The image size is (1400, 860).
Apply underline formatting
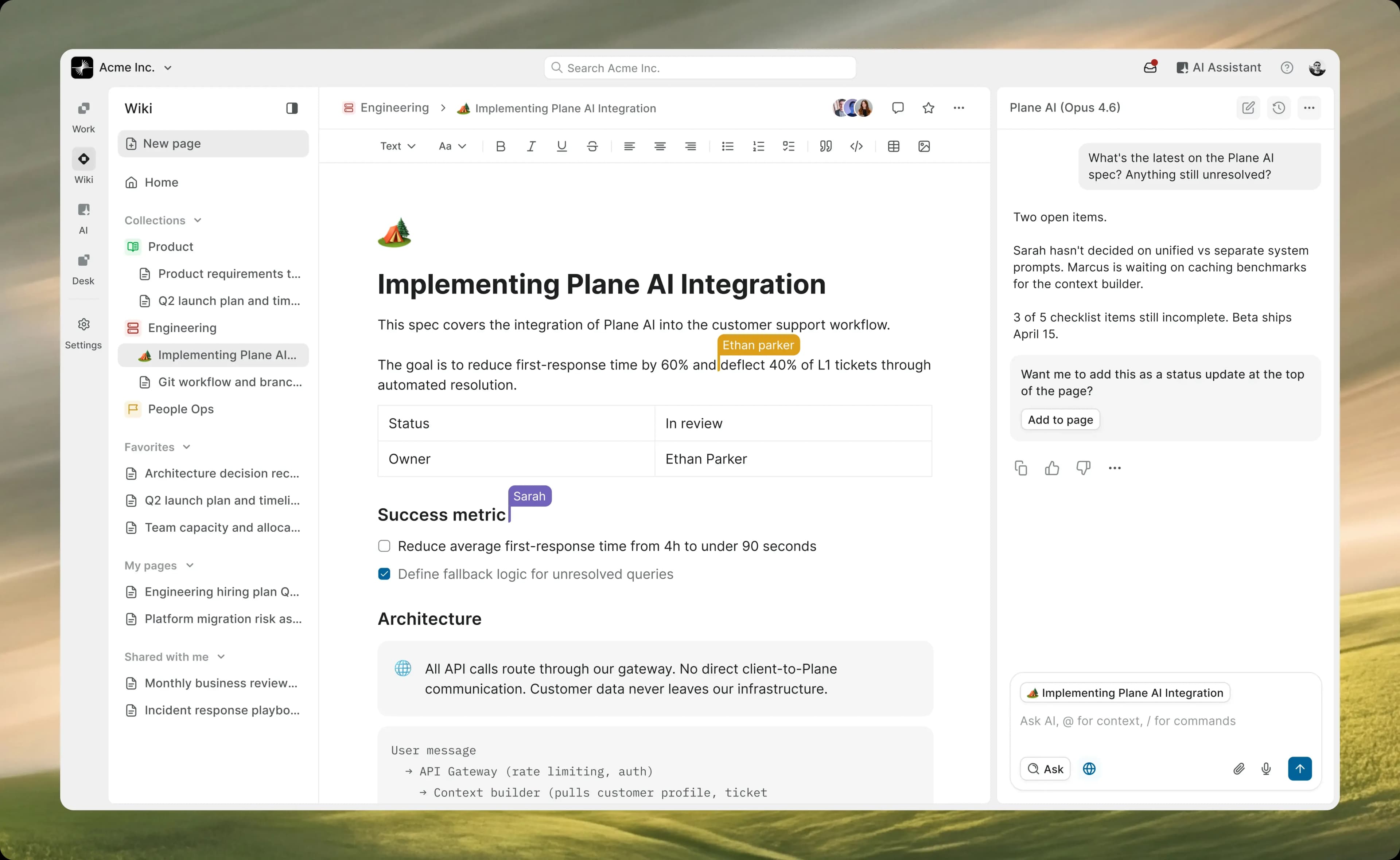click(x=562, y=146)
